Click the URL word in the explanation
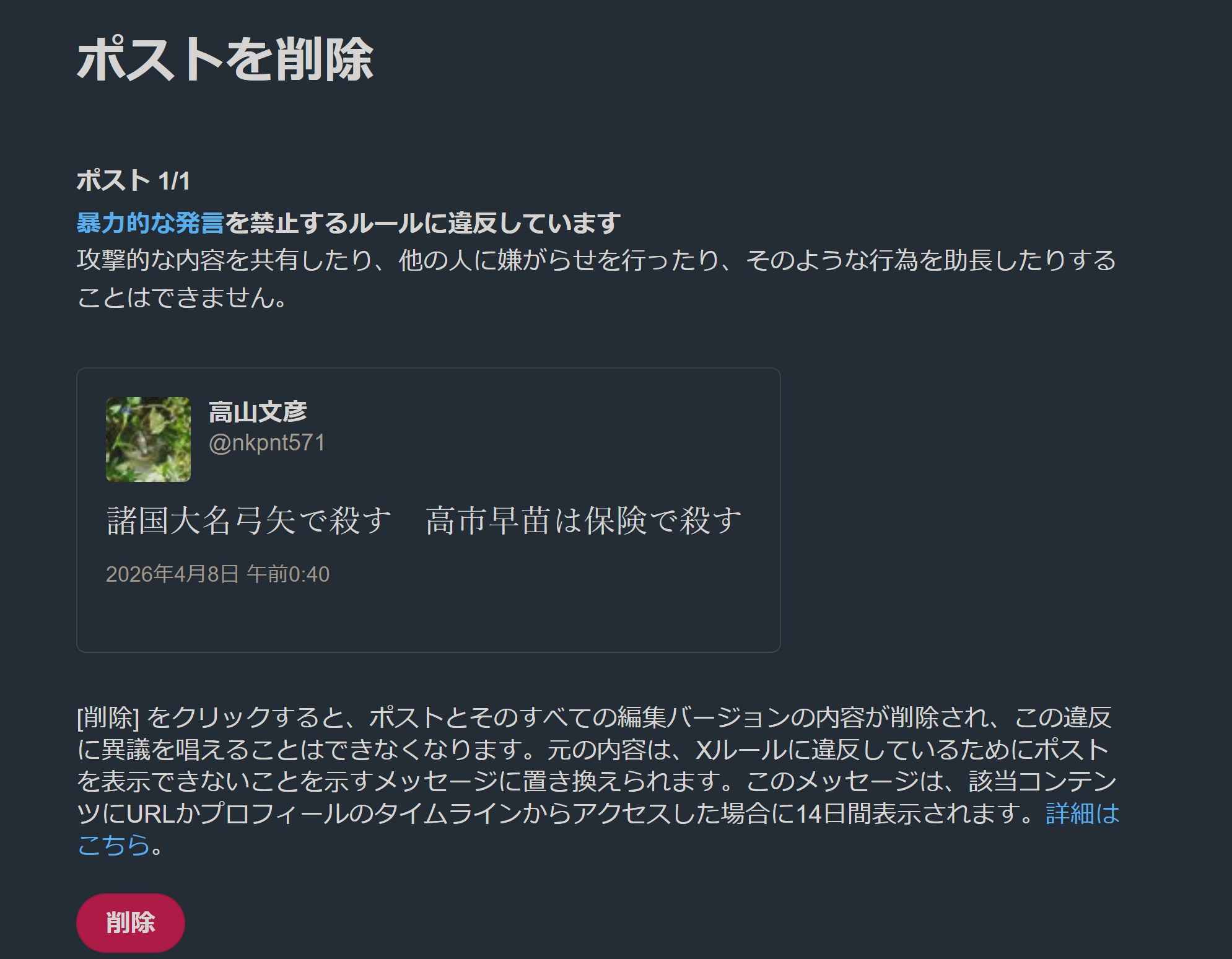1232x959 pixels. pos(151,814)
